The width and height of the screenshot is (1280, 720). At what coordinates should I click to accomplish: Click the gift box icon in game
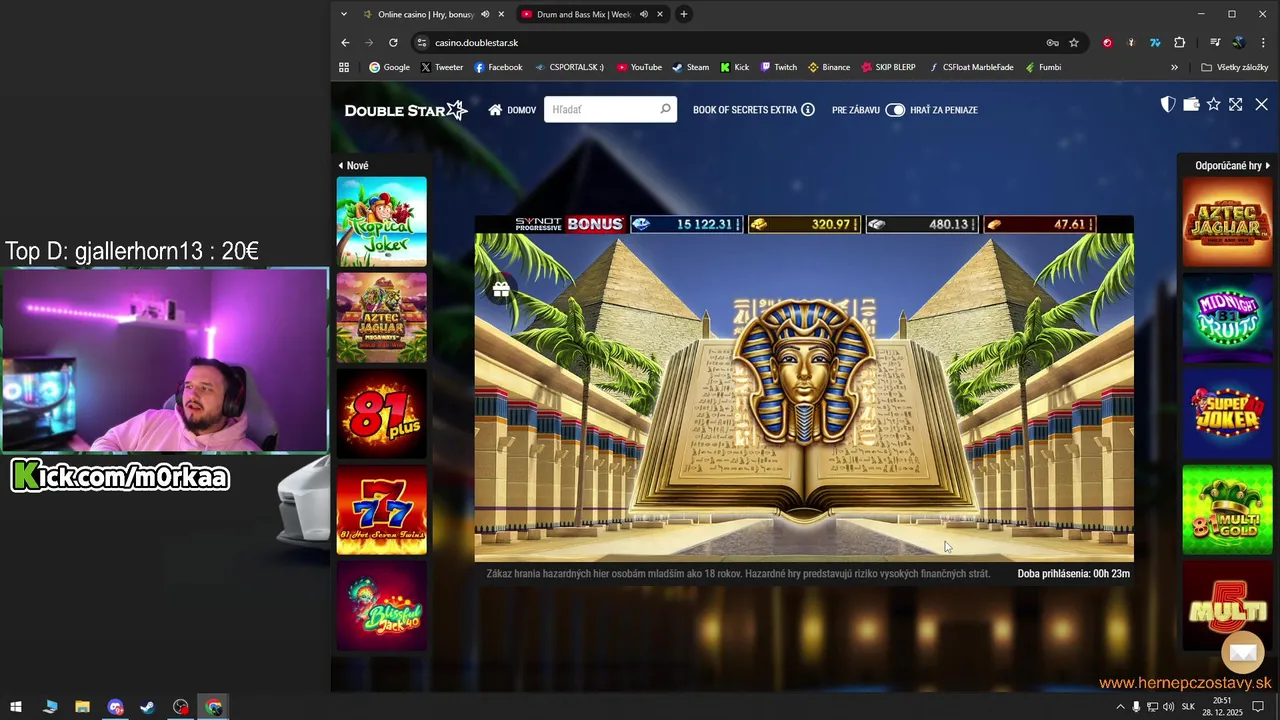[x=501, y=289]
